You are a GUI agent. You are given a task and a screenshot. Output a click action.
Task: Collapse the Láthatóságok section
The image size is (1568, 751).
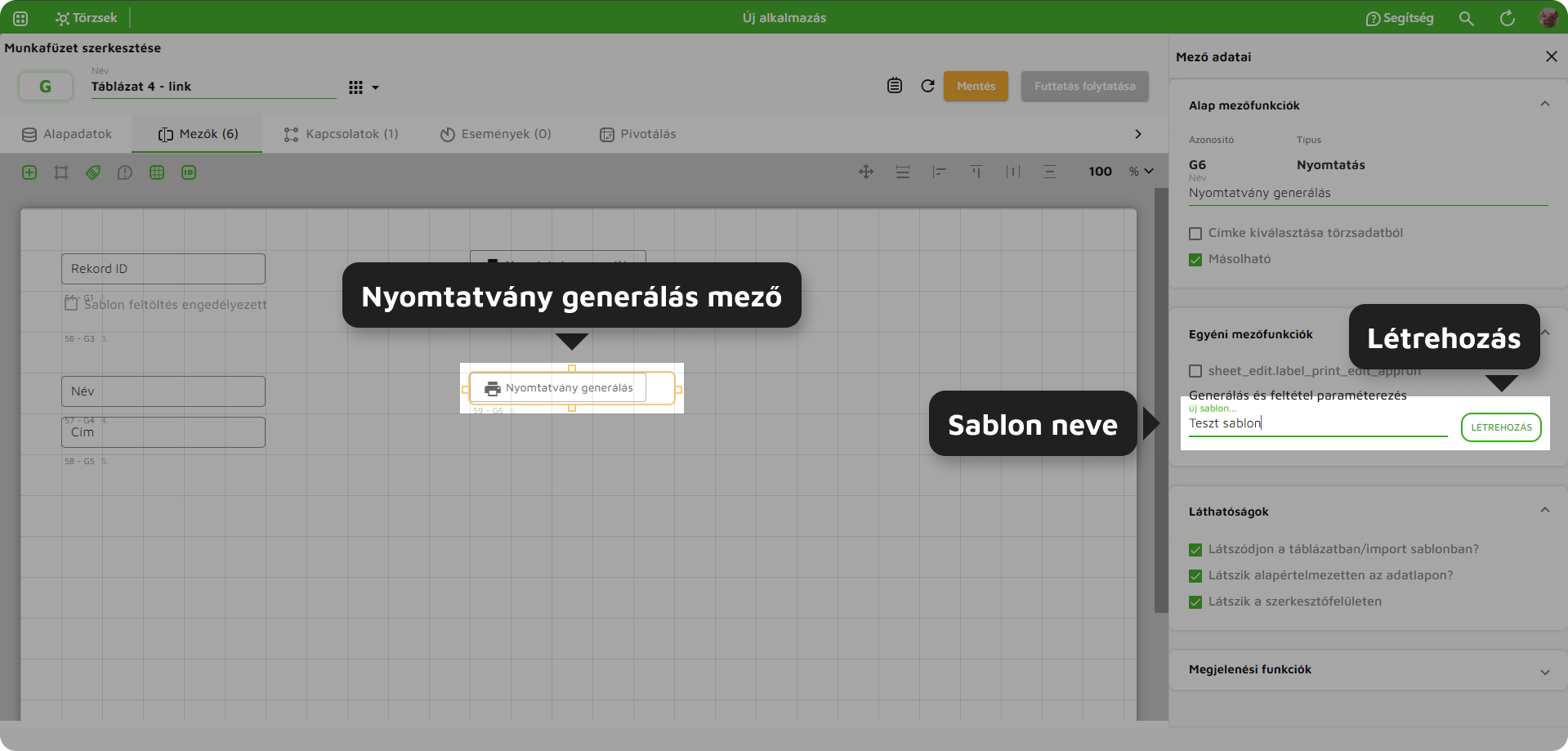(x=1545, y=511)
